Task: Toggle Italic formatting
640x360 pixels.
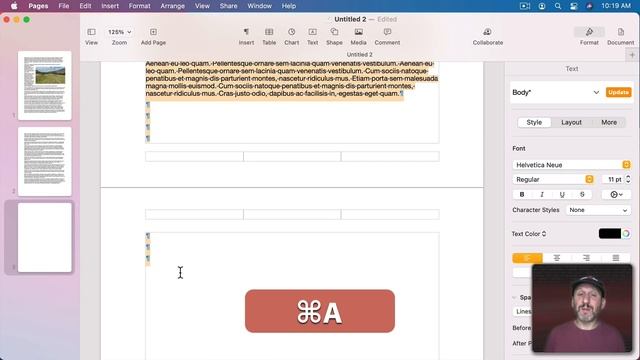Action: click(x=542, y=195)
